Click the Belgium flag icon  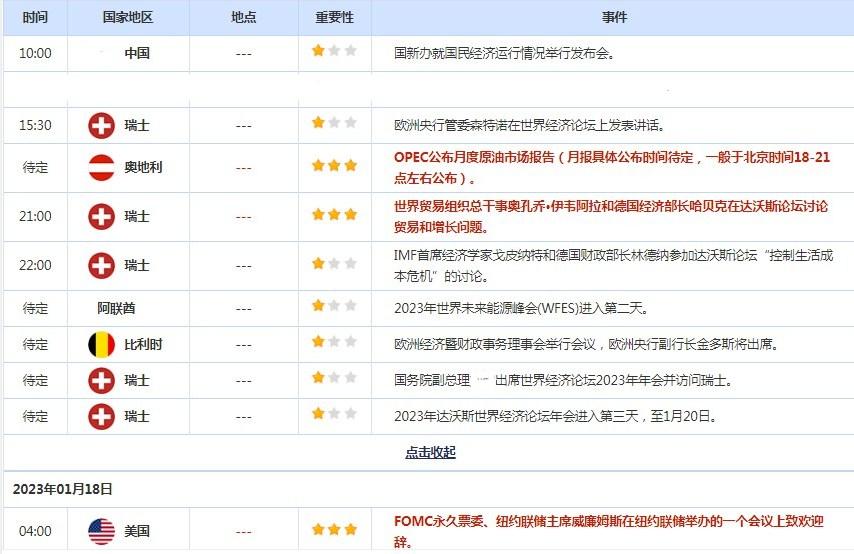point(101,344)
